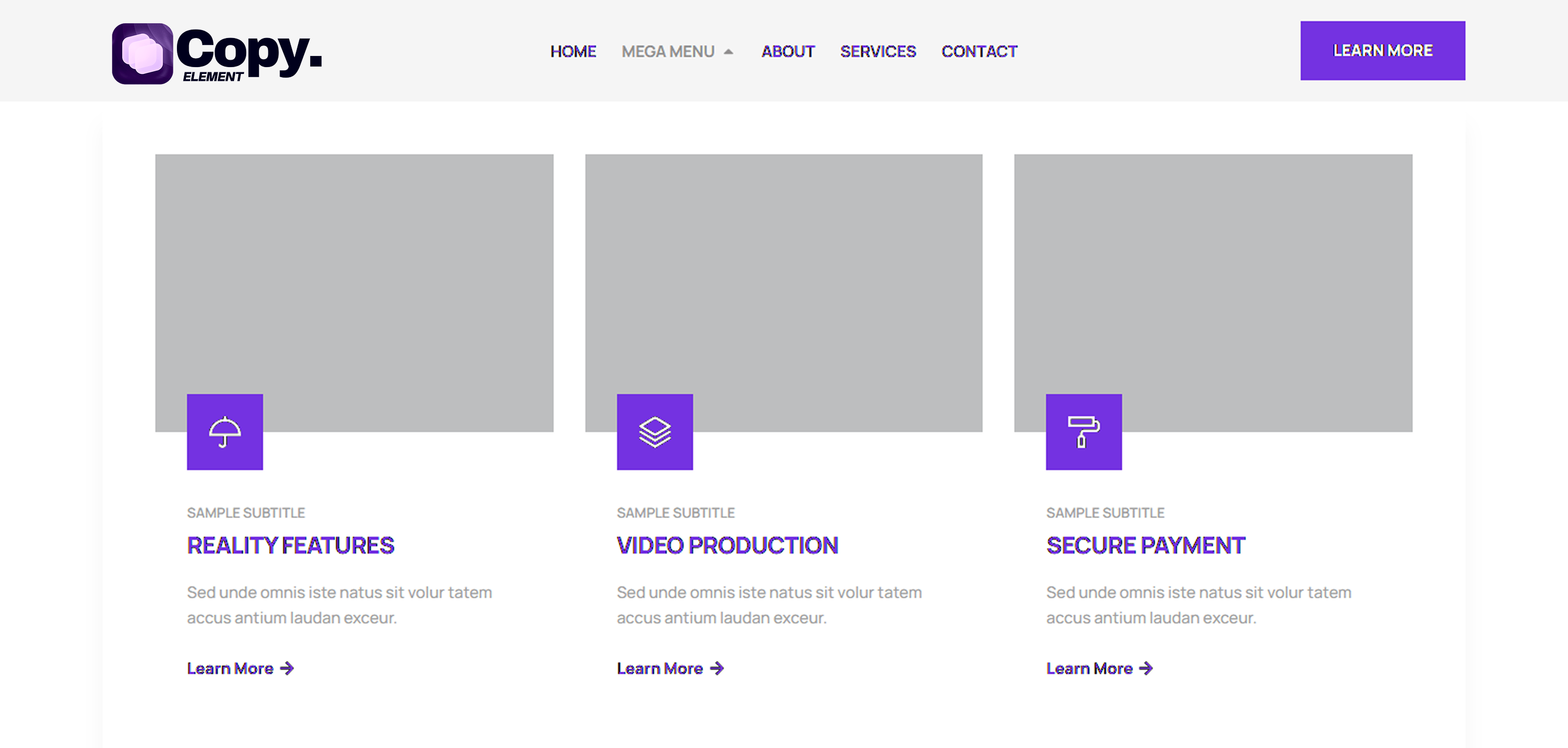1568x748 pixels.
Task: Click the Reality Features heading
Action: pos(291,545)
